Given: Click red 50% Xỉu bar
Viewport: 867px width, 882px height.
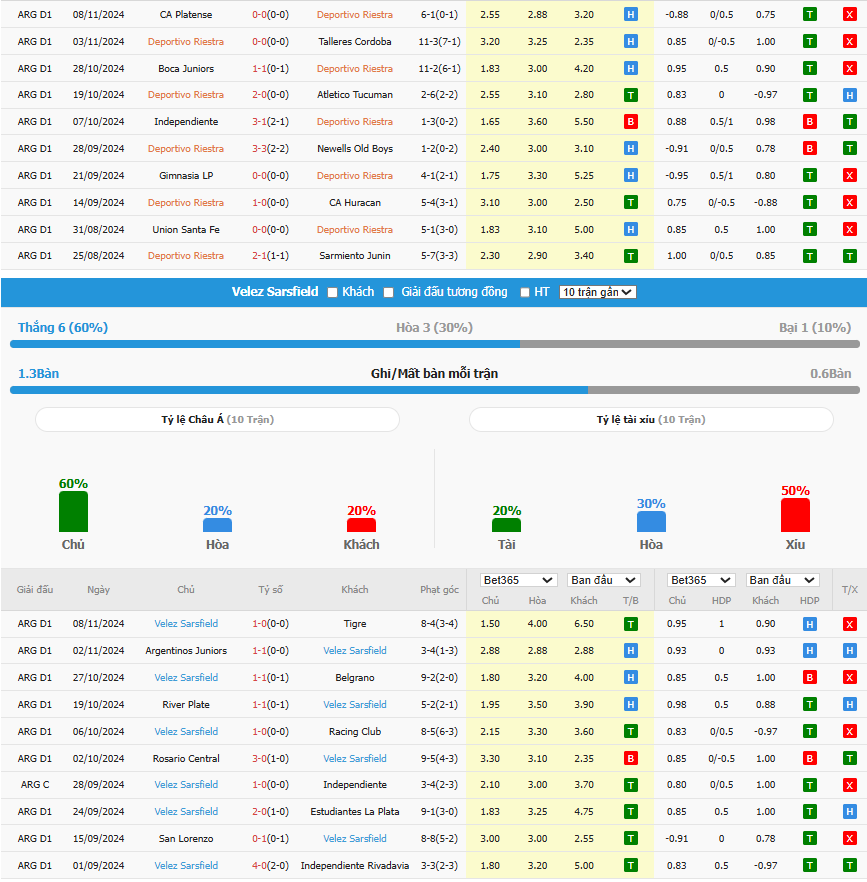Looking at the screenshot, I should click(795, 515).
